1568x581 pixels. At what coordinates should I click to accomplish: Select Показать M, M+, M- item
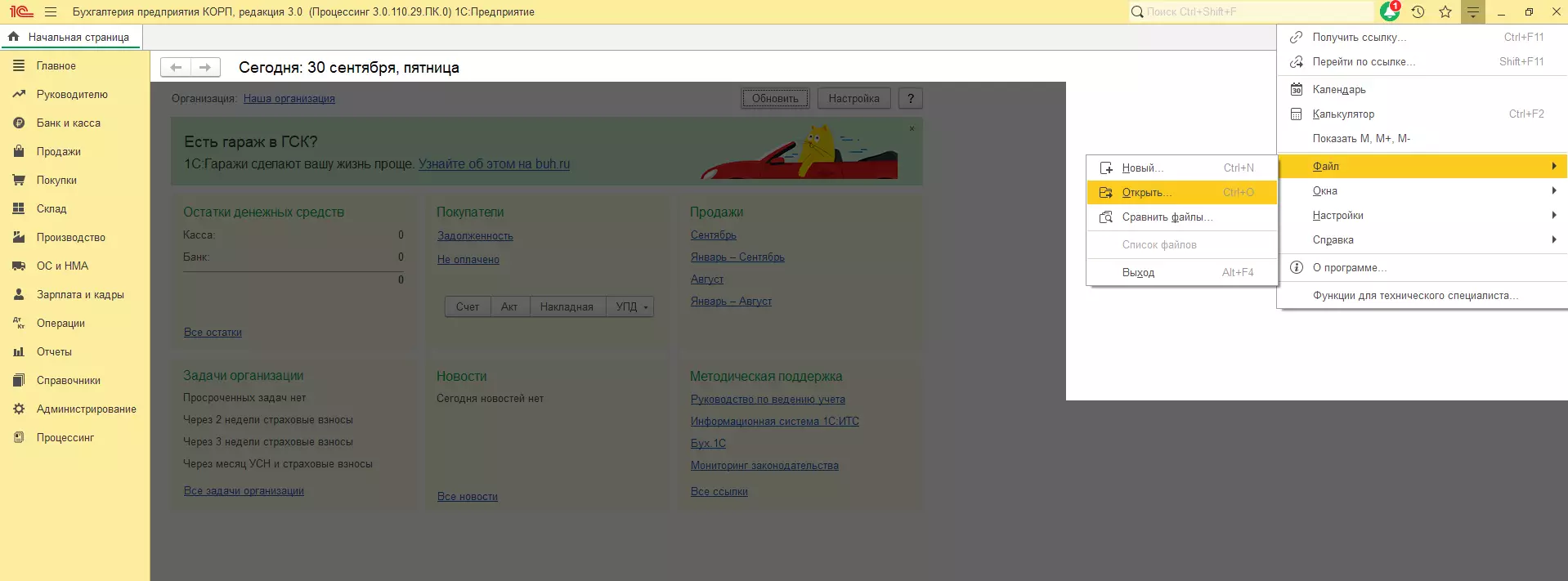tap(1422, 139)
